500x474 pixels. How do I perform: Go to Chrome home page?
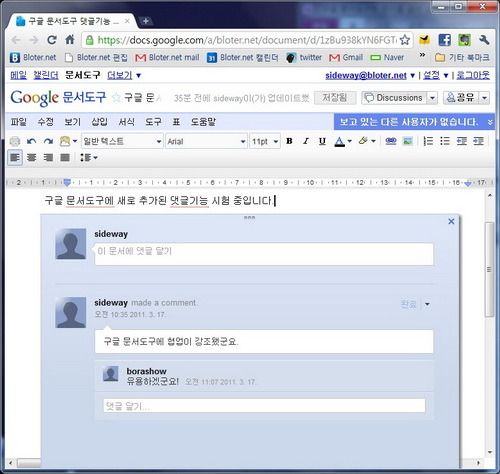coord(70,40)
